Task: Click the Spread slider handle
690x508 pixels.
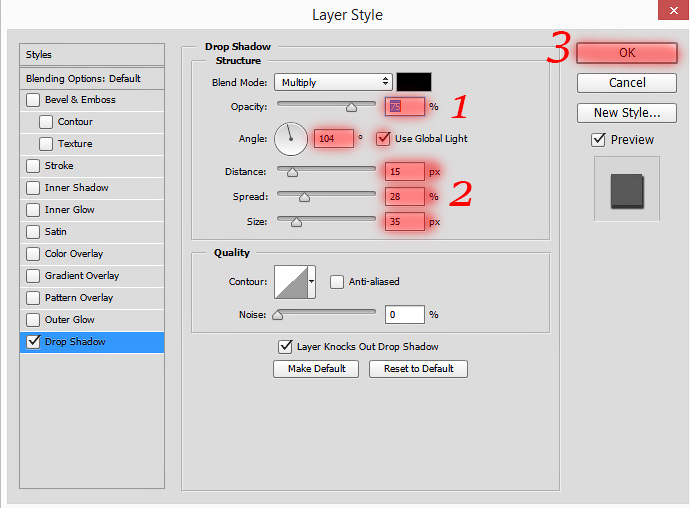Action: click(304, 197)
